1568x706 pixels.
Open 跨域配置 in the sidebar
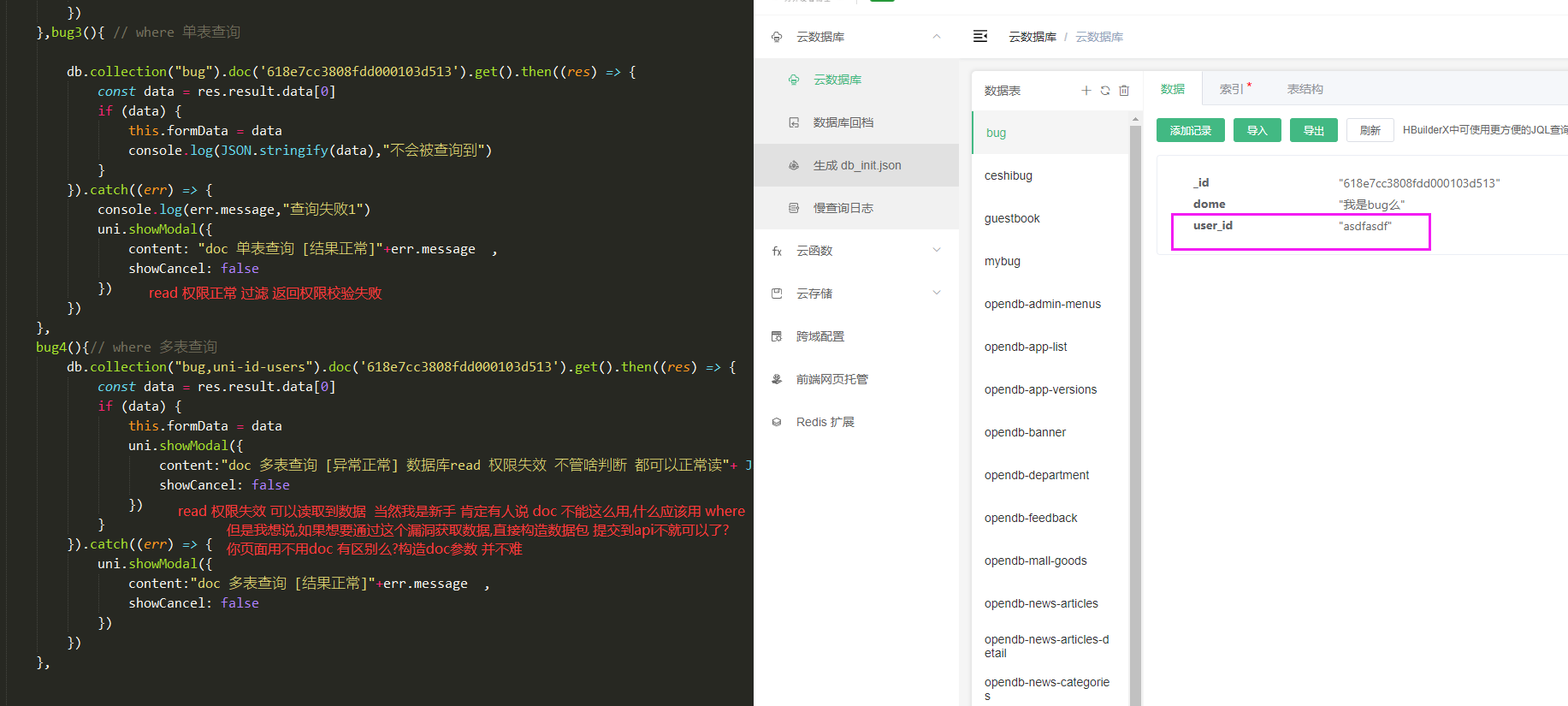tap(820, 336)
